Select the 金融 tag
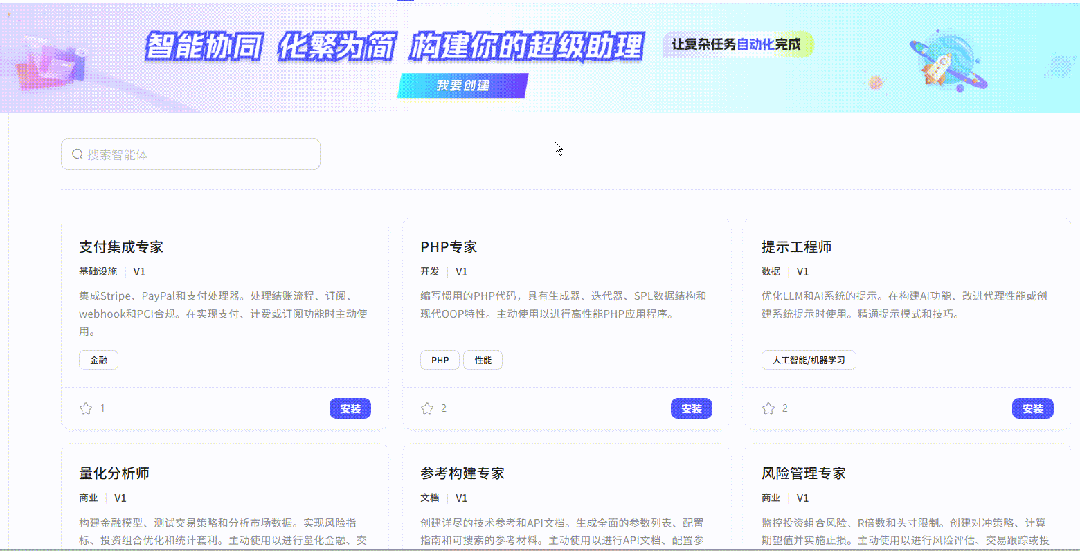The width and height of the screenshot is (1080, 551). pos(98,360)
